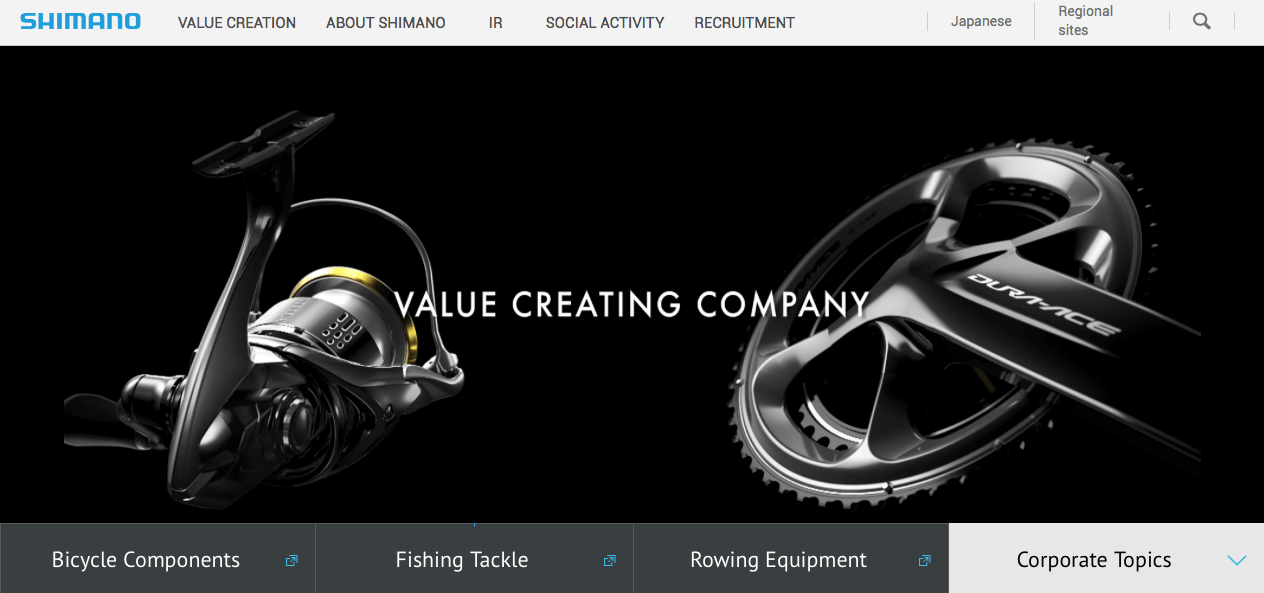Image resolution: width=1264 pixels, height=593 pixels.
Task: Open Regional sites link
Action: point(1086,21)
